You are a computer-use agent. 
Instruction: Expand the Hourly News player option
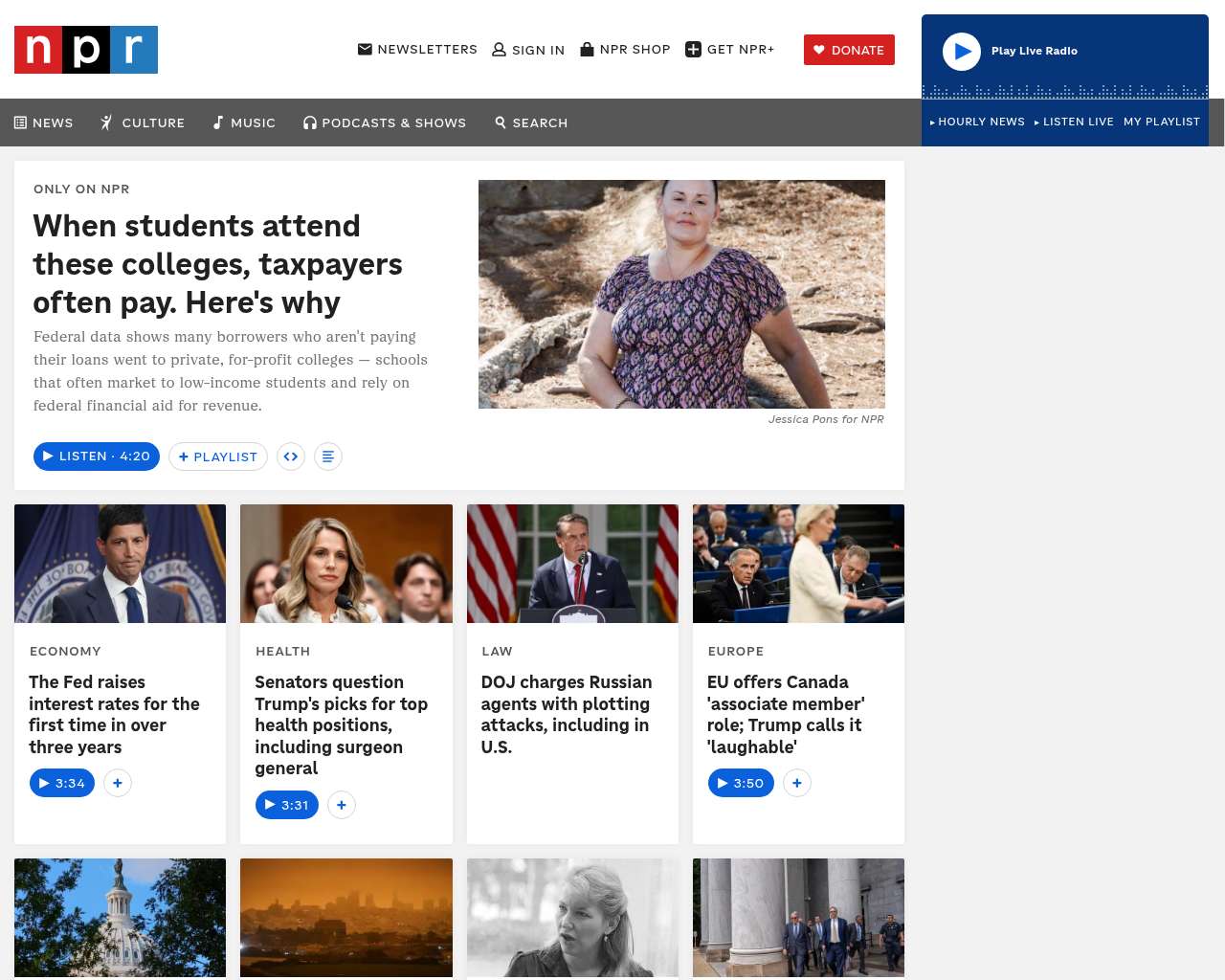(x=977, y=122)
